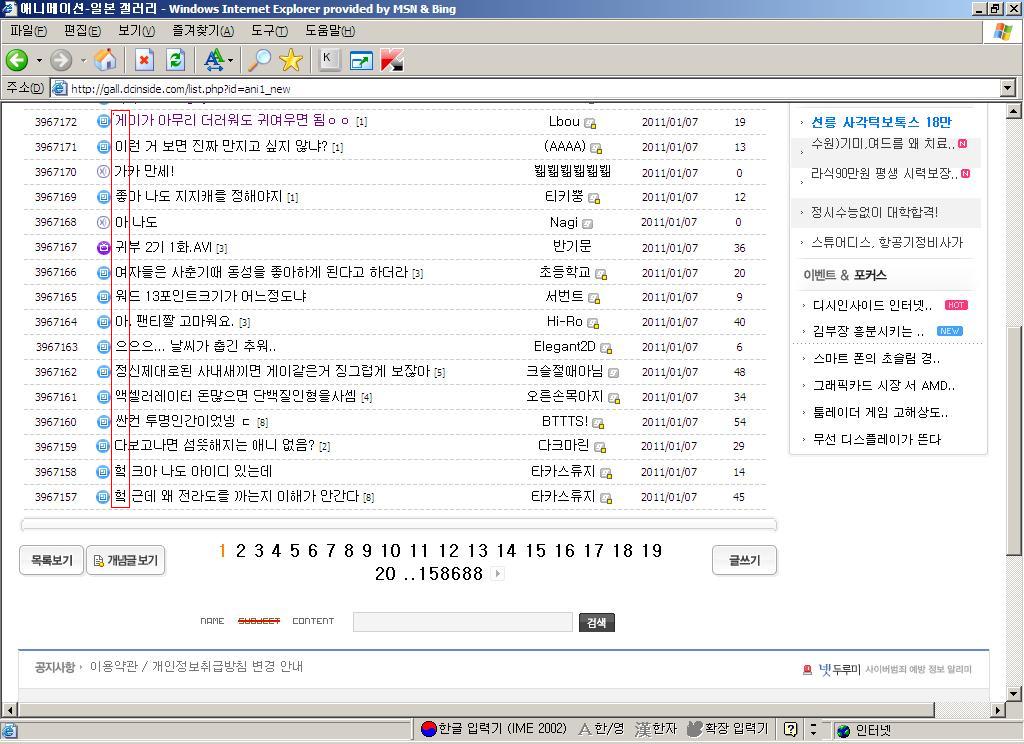Image resolution: width=1024 pixels, height=744 pixels.
Task: Click the 글쓰기 write button
Action: point(745,560)
